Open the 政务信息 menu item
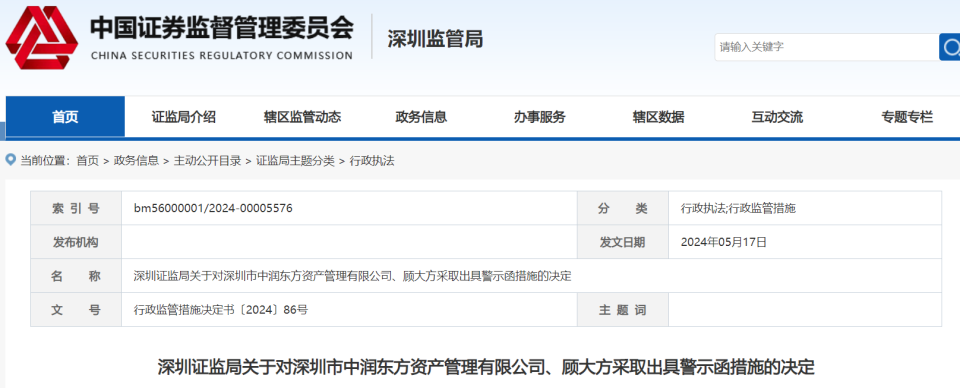Image resolution: width=960 pixels, height=388 pixels. pyautogui.click(x=421, y=117)
